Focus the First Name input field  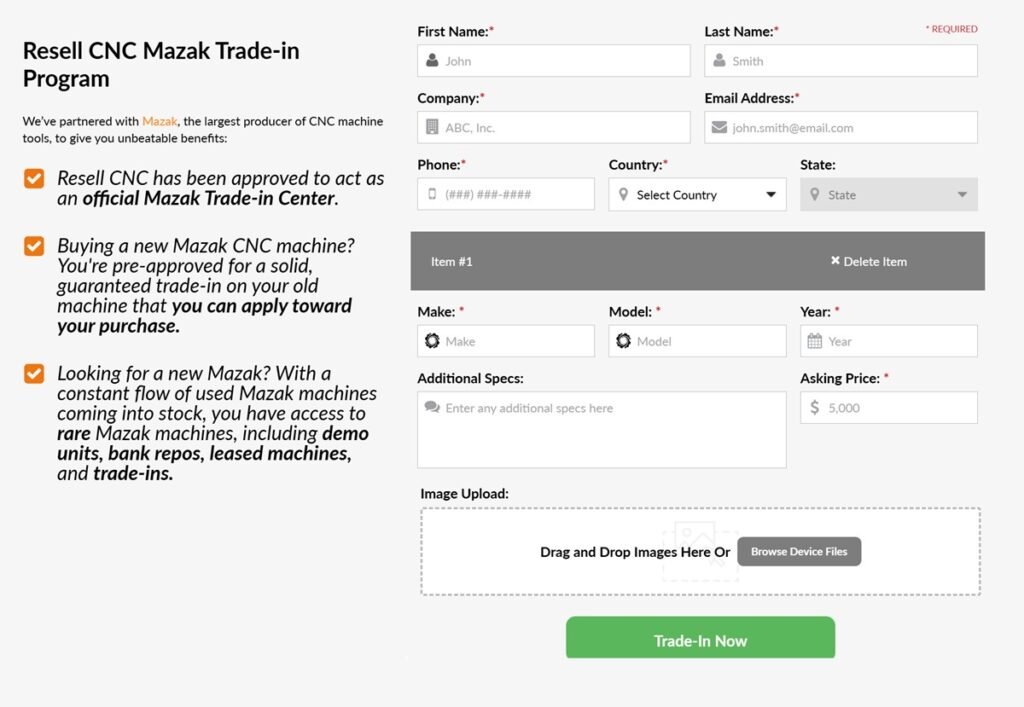(x=553, y=61)
